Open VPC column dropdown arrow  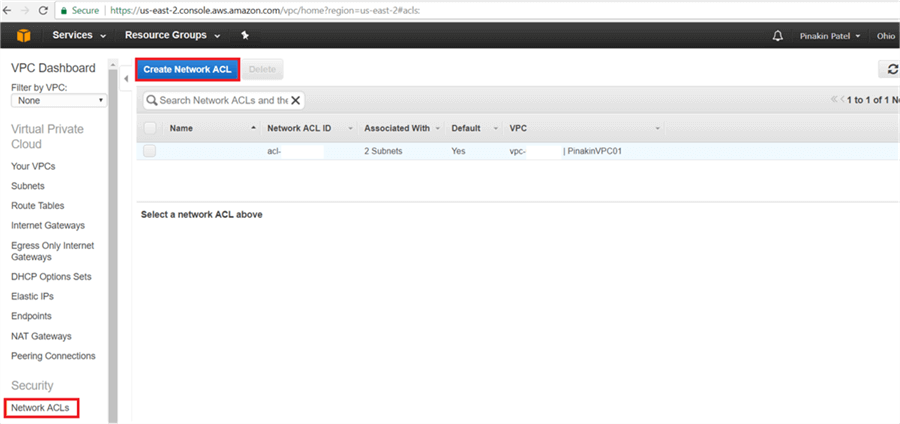tap(657, 129)
